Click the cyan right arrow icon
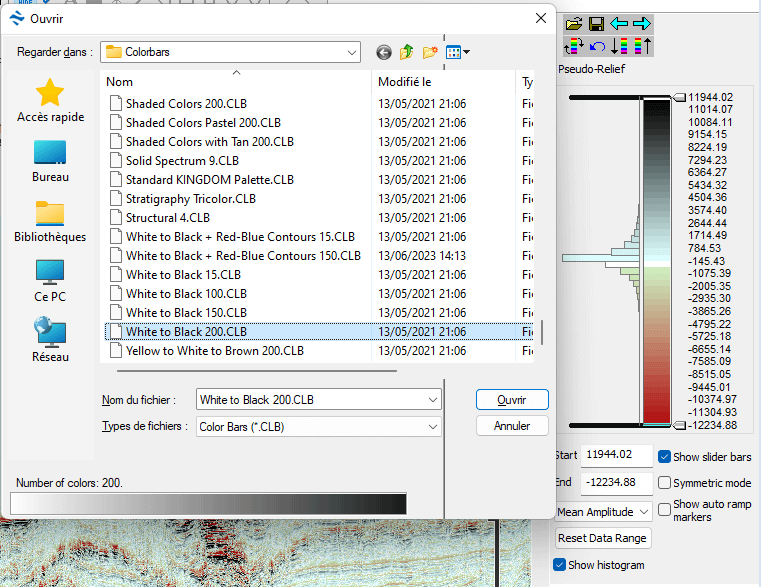The width and height of the screenshot is (761, 587). [641, 23]
